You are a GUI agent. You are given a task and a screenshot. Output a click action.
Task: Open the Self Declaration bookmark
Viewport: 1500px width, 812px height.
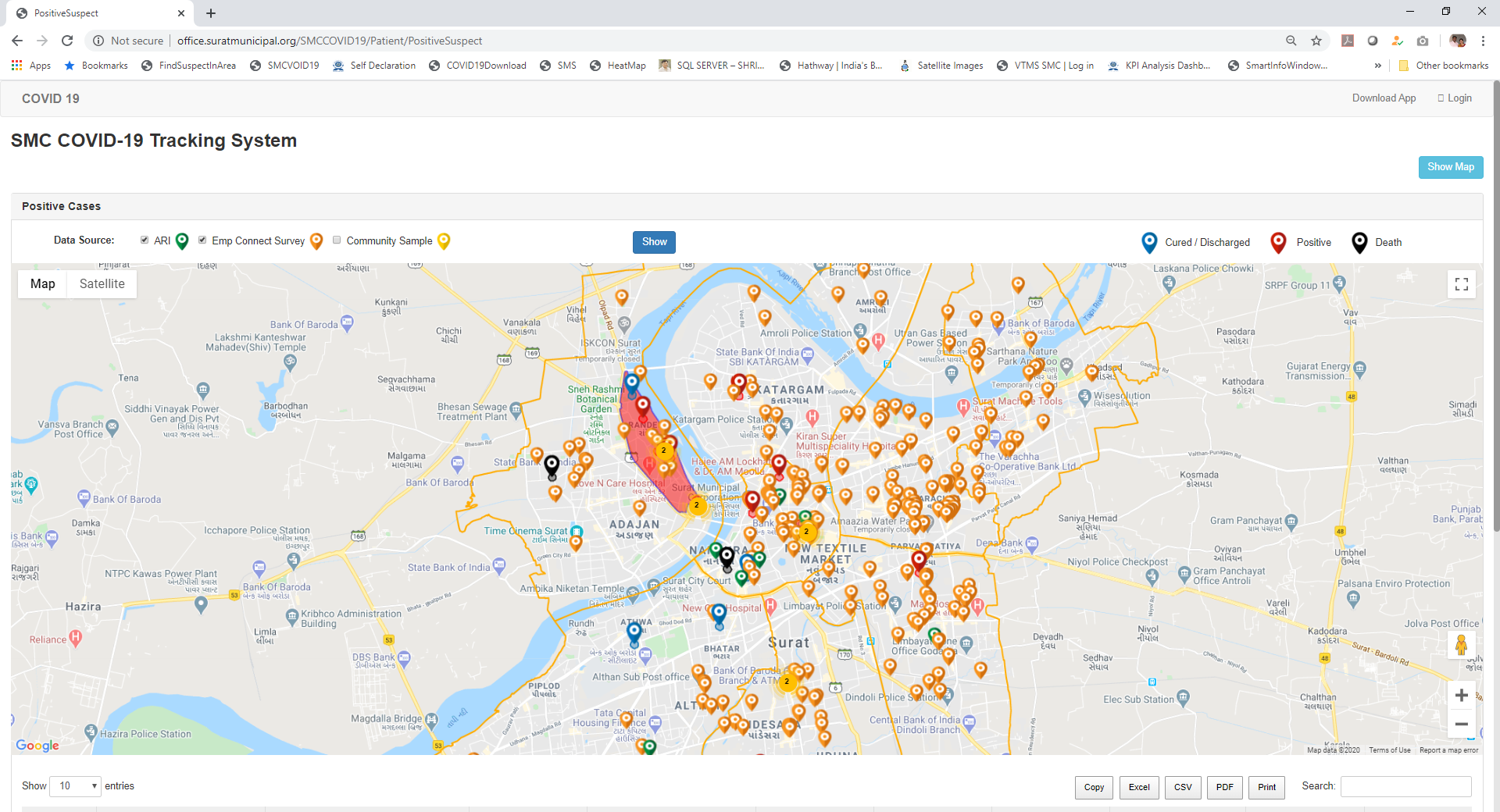pyautogui.click(x=374, y=66)
